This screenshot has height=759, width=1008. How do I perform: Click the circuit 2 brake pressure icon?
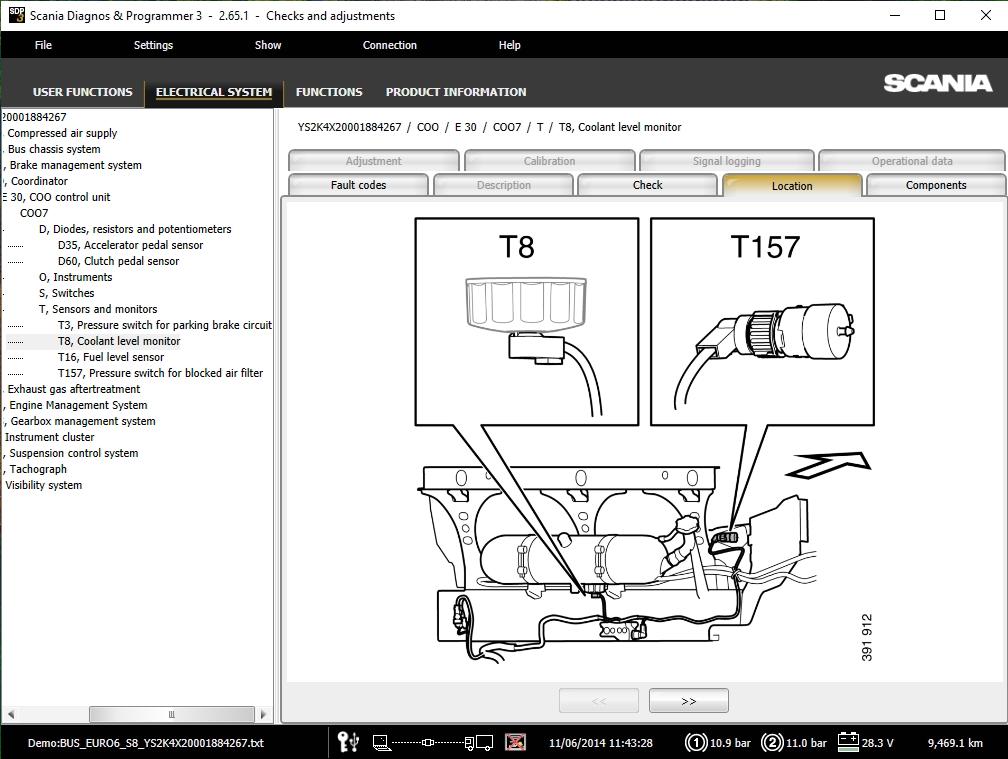pos(771,743)
